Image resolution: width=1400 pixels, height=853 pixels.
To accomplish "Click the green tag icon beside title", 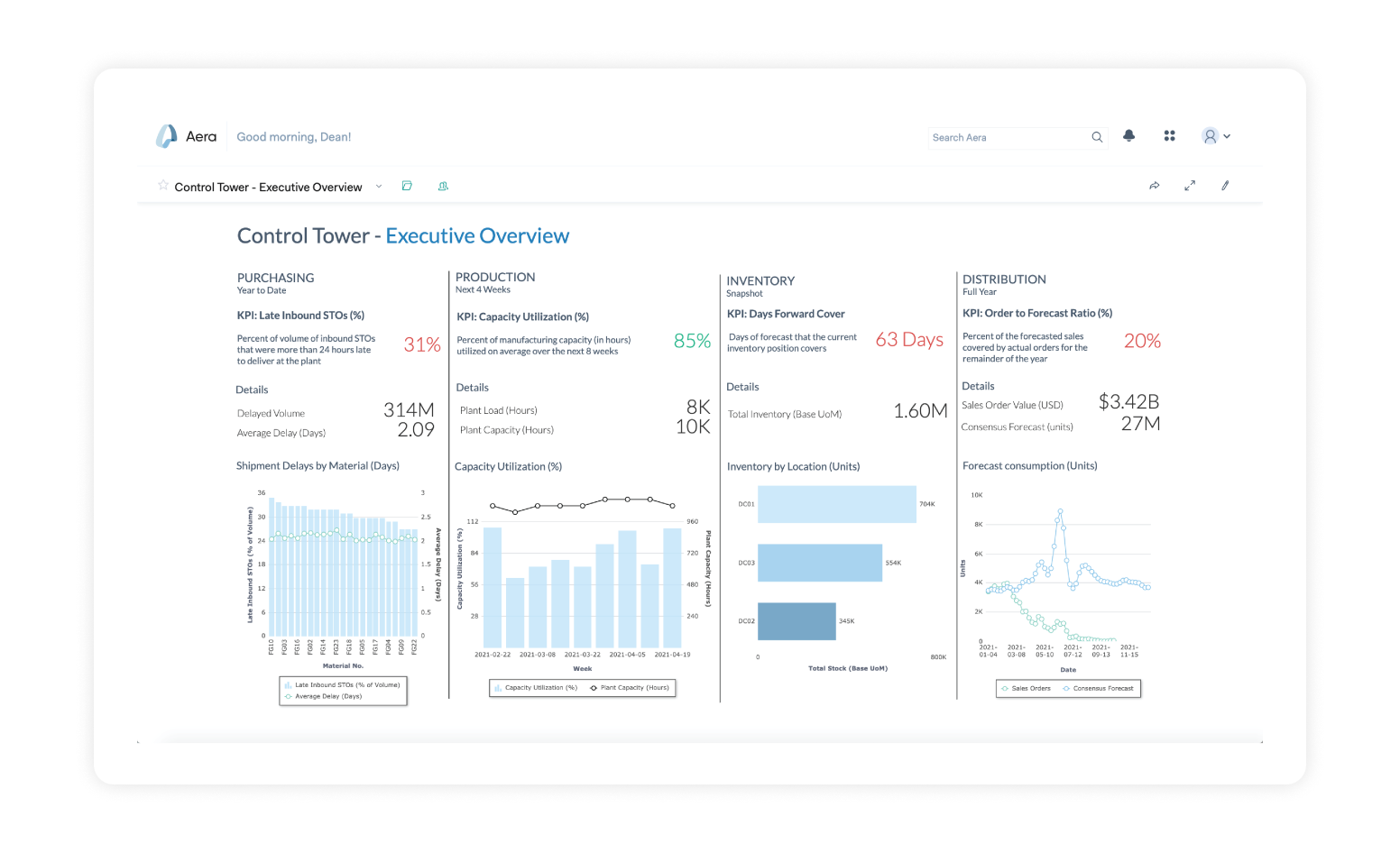I will [407, 186].
